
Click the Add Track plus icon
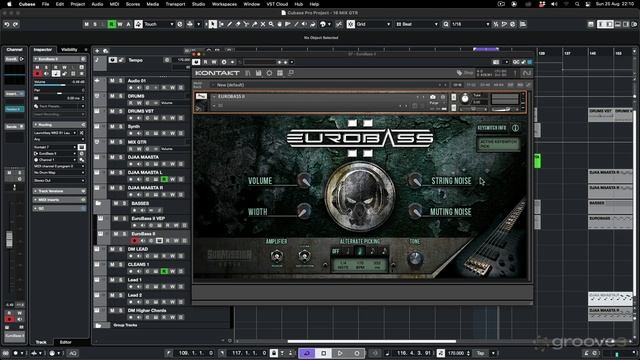[97, 51]
